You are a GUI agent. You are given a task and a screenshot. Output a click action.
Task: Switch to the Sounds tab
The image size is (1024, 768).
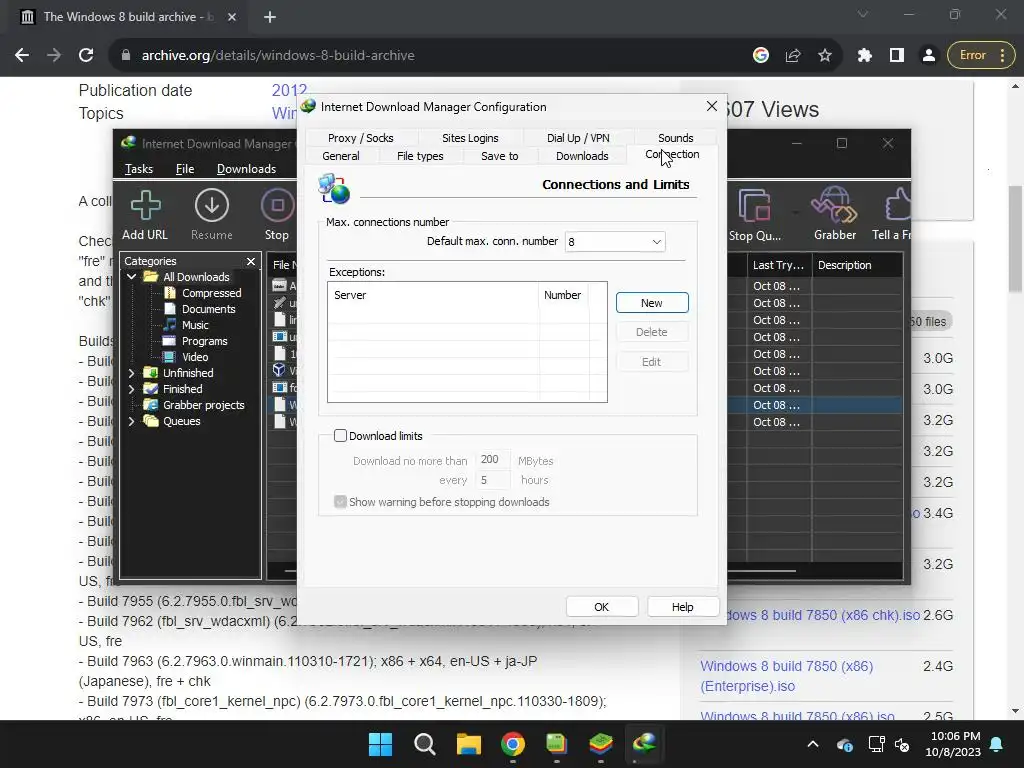tap(675, 138)
